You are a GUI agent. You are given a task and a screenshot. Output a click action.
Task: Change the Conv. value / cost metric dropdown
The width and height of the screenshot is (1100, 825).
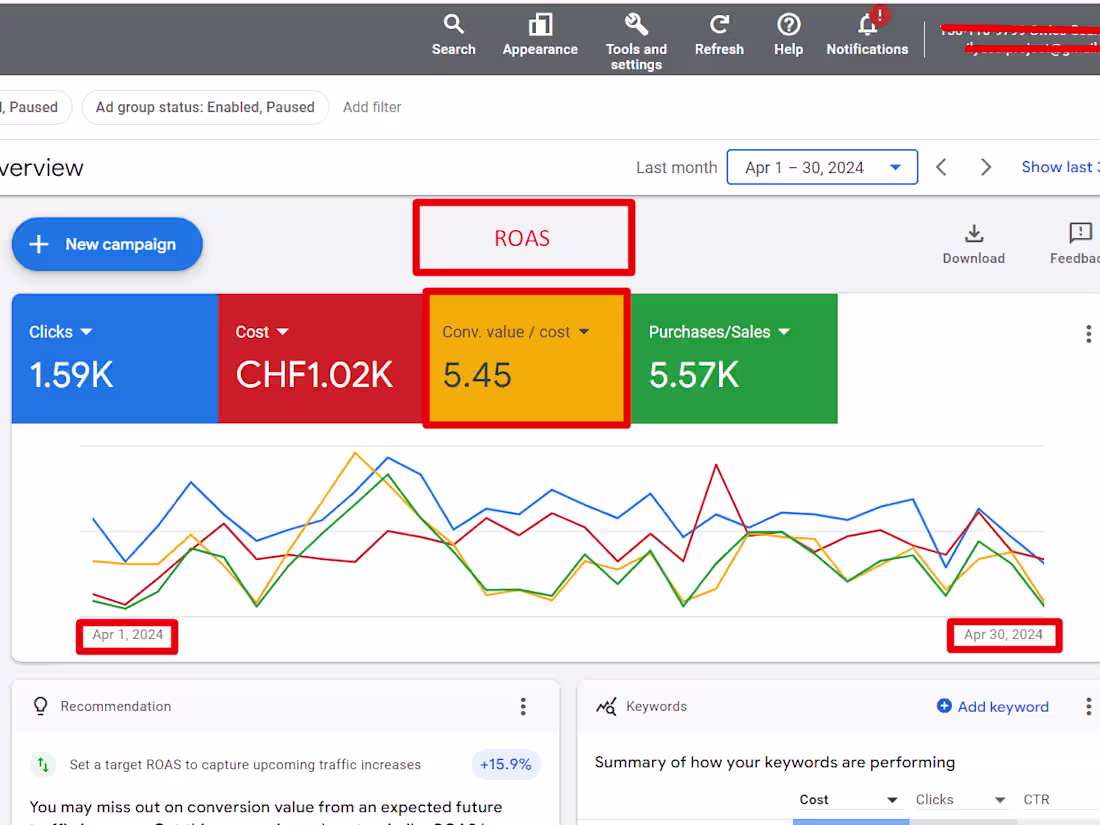point(516,332)
